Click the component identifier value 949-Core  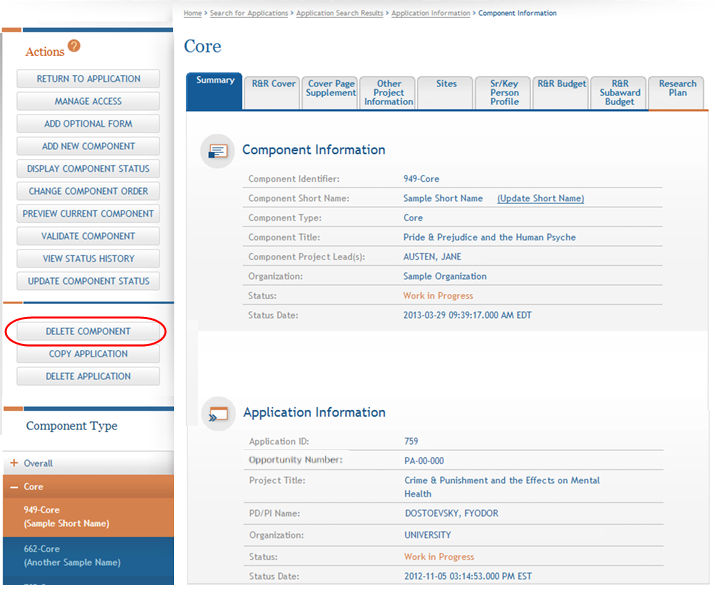421,179
